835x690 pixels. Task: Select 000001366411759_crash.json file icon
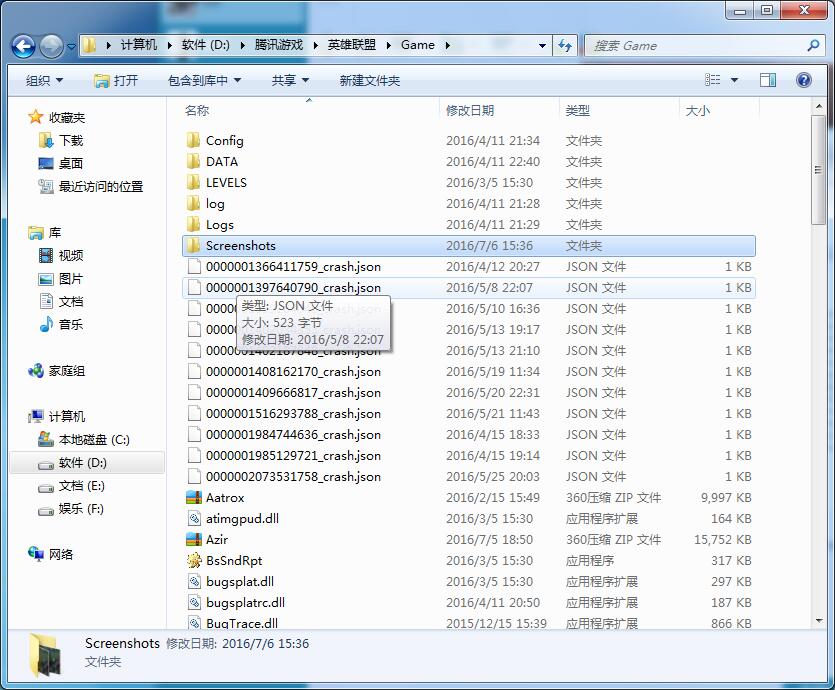pyautogui.click(x=194, y=266)
